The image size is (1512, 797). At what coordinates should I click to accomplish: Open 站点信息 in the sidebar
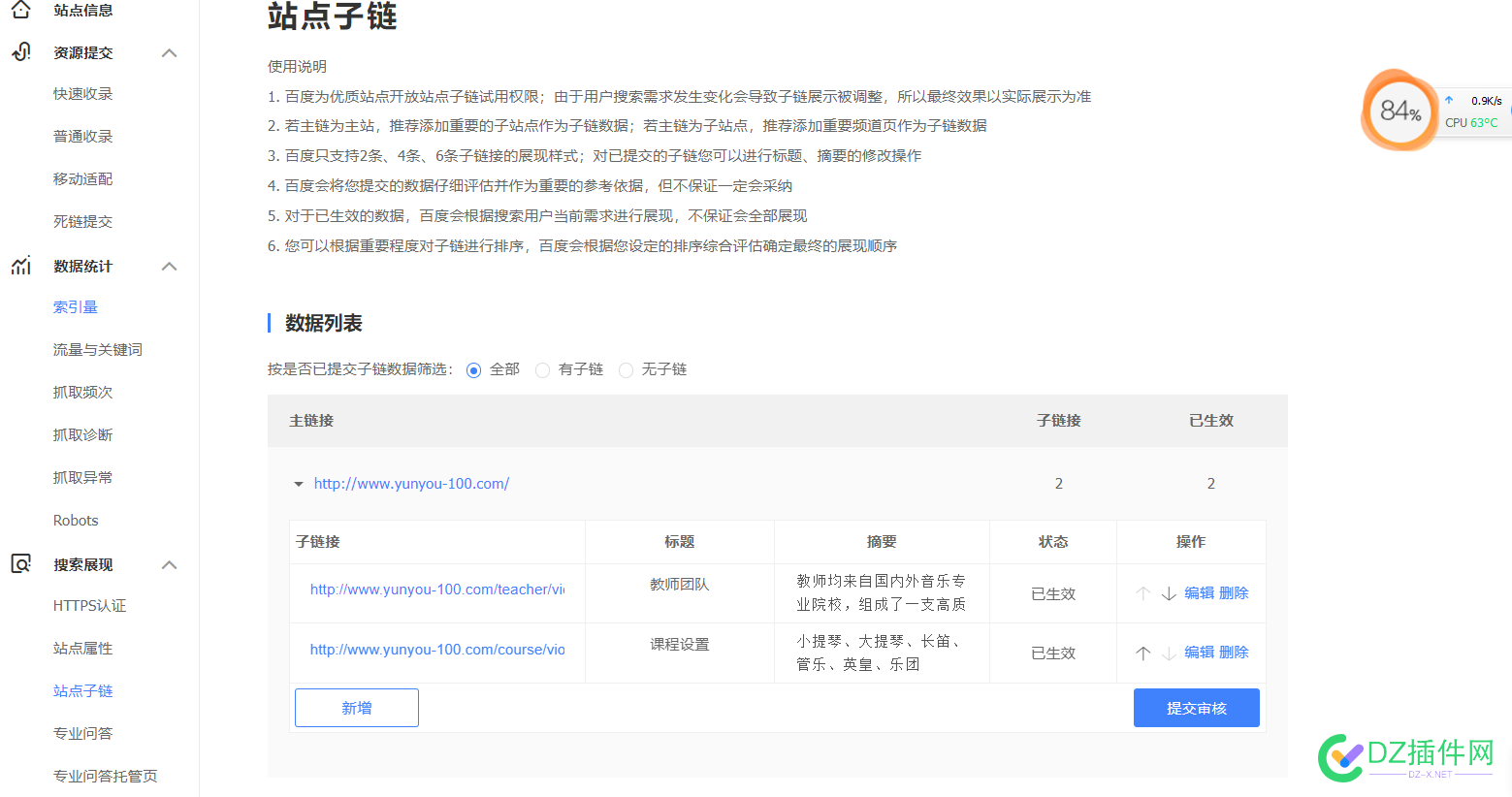coord(83,10)
